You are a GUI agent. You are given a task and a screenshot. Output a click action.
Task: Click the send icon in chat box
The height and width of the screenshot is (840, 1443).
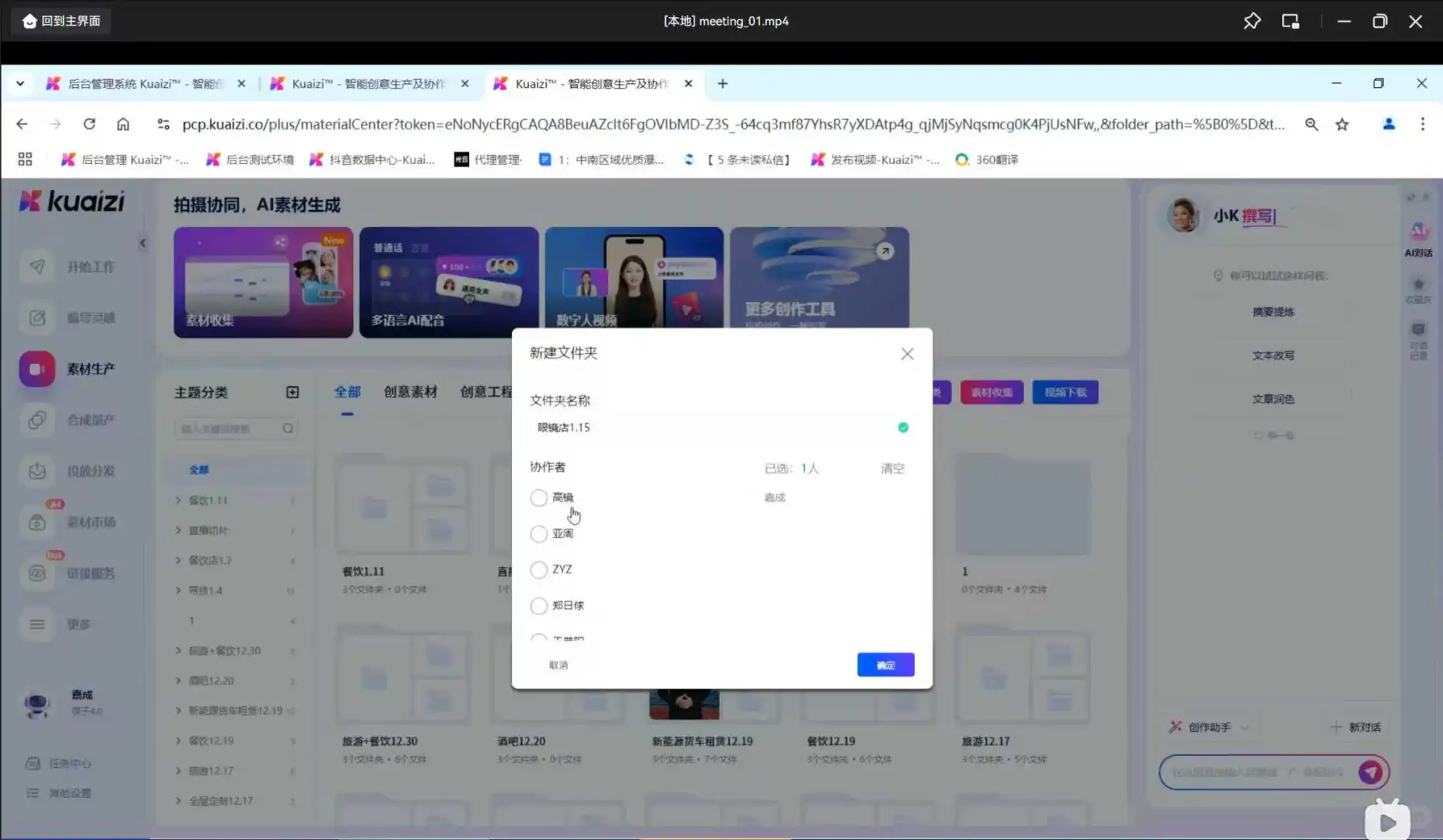click(1371, 772)
